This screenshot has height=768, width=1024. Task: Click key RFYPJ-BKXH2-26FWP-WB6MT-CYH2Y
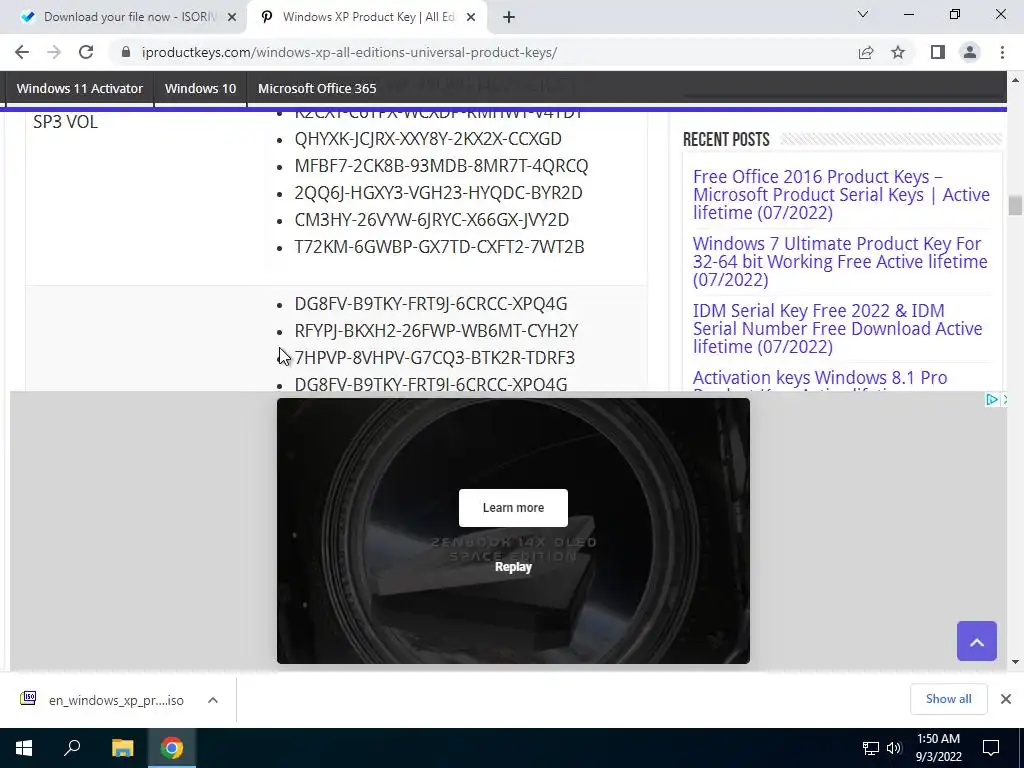[436, 331]
